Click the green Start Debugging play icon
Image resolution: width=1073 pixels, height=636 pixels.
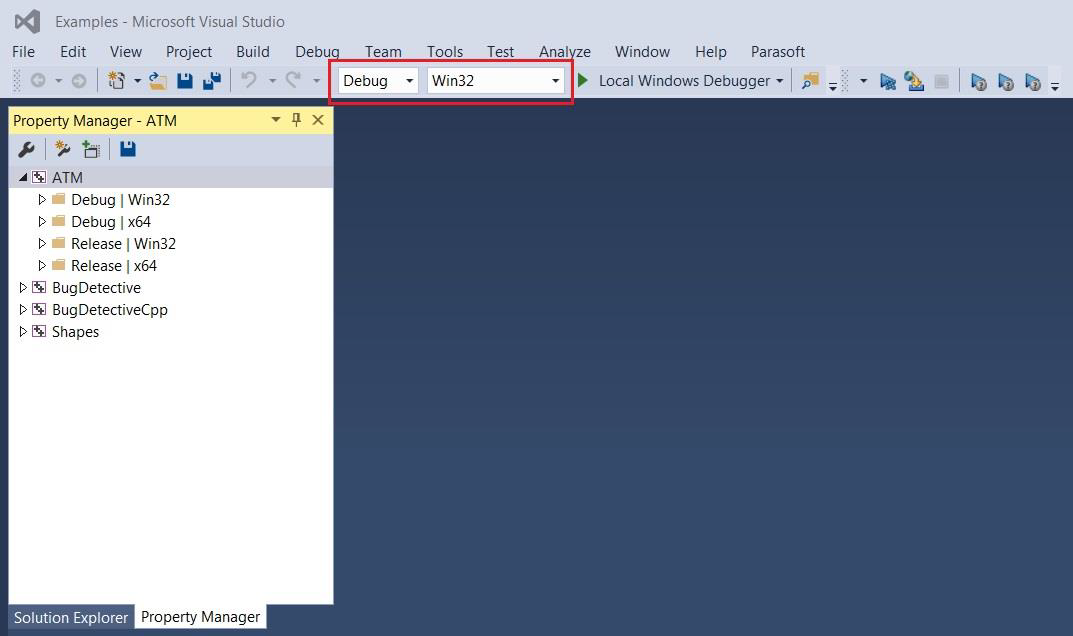tap(583, 81)
